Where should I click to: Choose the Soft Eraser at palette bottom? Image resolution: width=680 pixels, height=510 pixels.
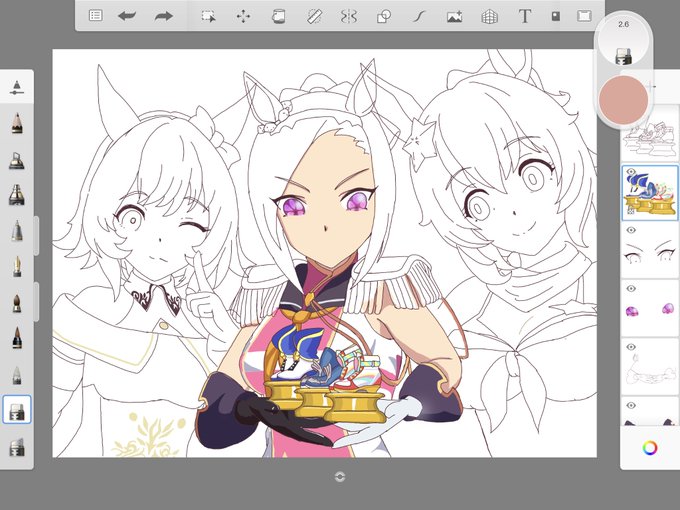(x=16, y=447)
